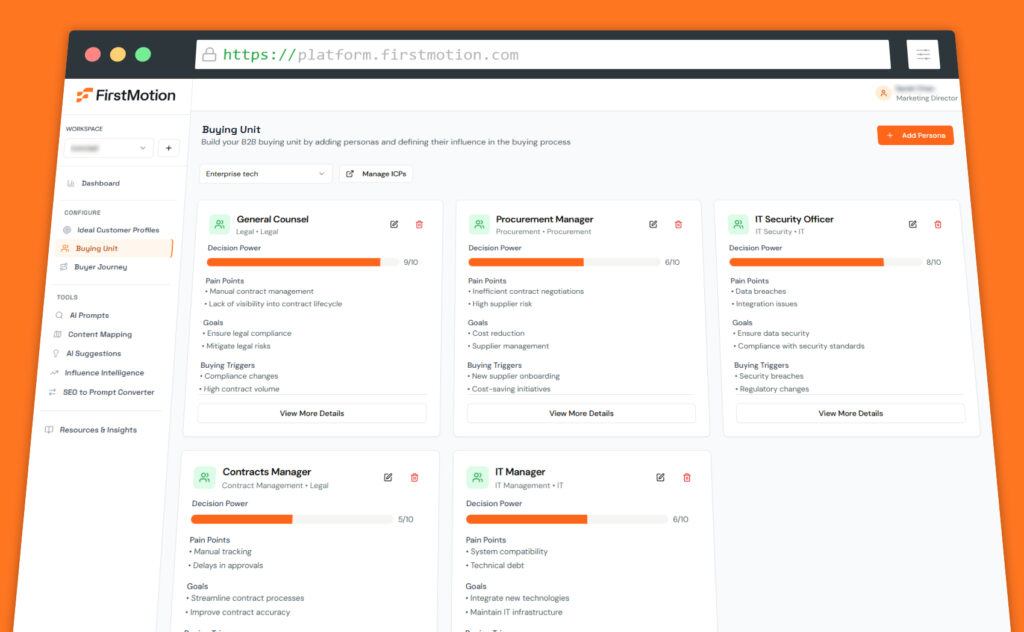Click the plus button to add a workspace
The width and height of the screenshot is (1024, 632).
click(x=168, y=147)
